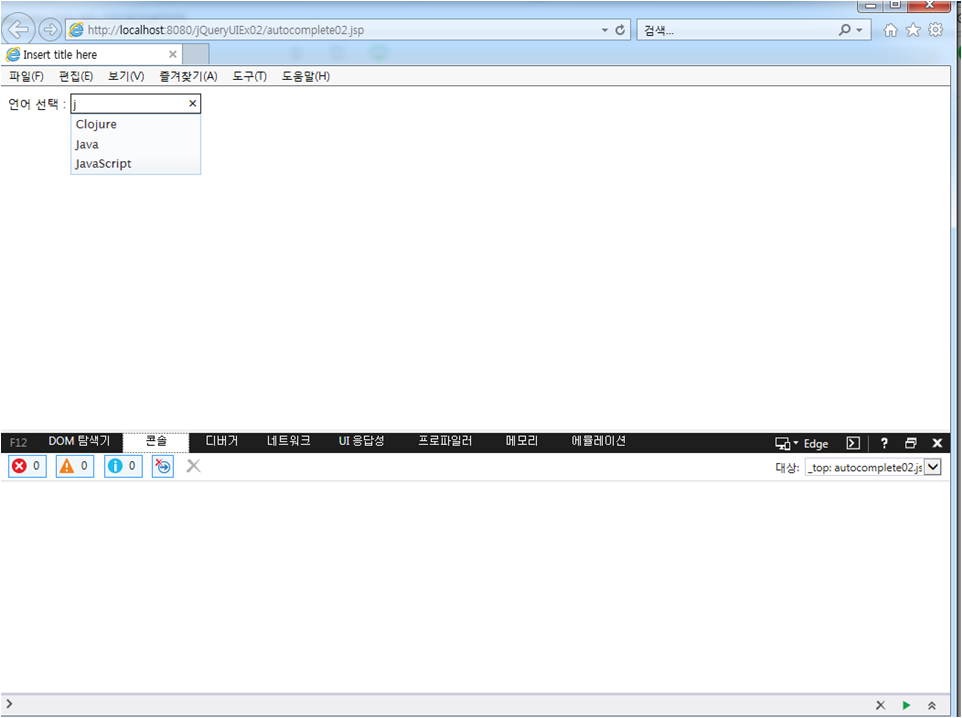The width and height of the screenshot is (962, 718).
Task: Open Favorites with the star icon
Action: coord(913,29)
